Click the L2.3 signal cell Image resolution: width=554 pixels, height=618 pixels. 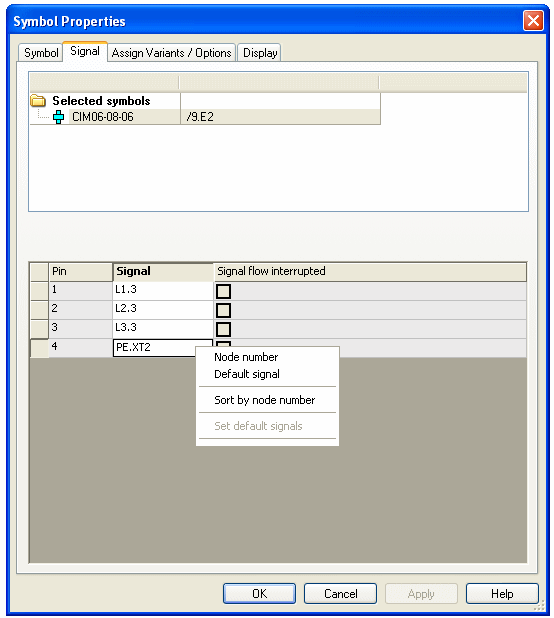tap(163, 309)
